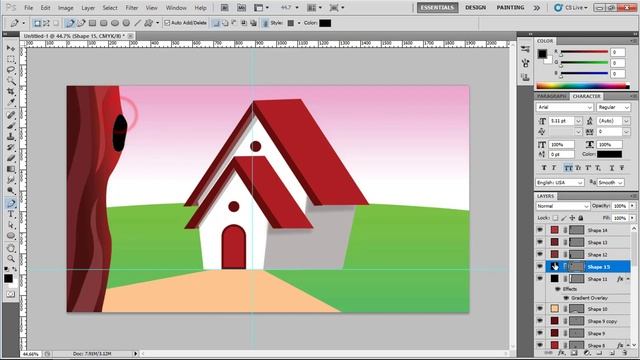The height and width of the screenshot is (360, 640).
Task: Switch to the Painting workspace
Action: click(510, 8)
